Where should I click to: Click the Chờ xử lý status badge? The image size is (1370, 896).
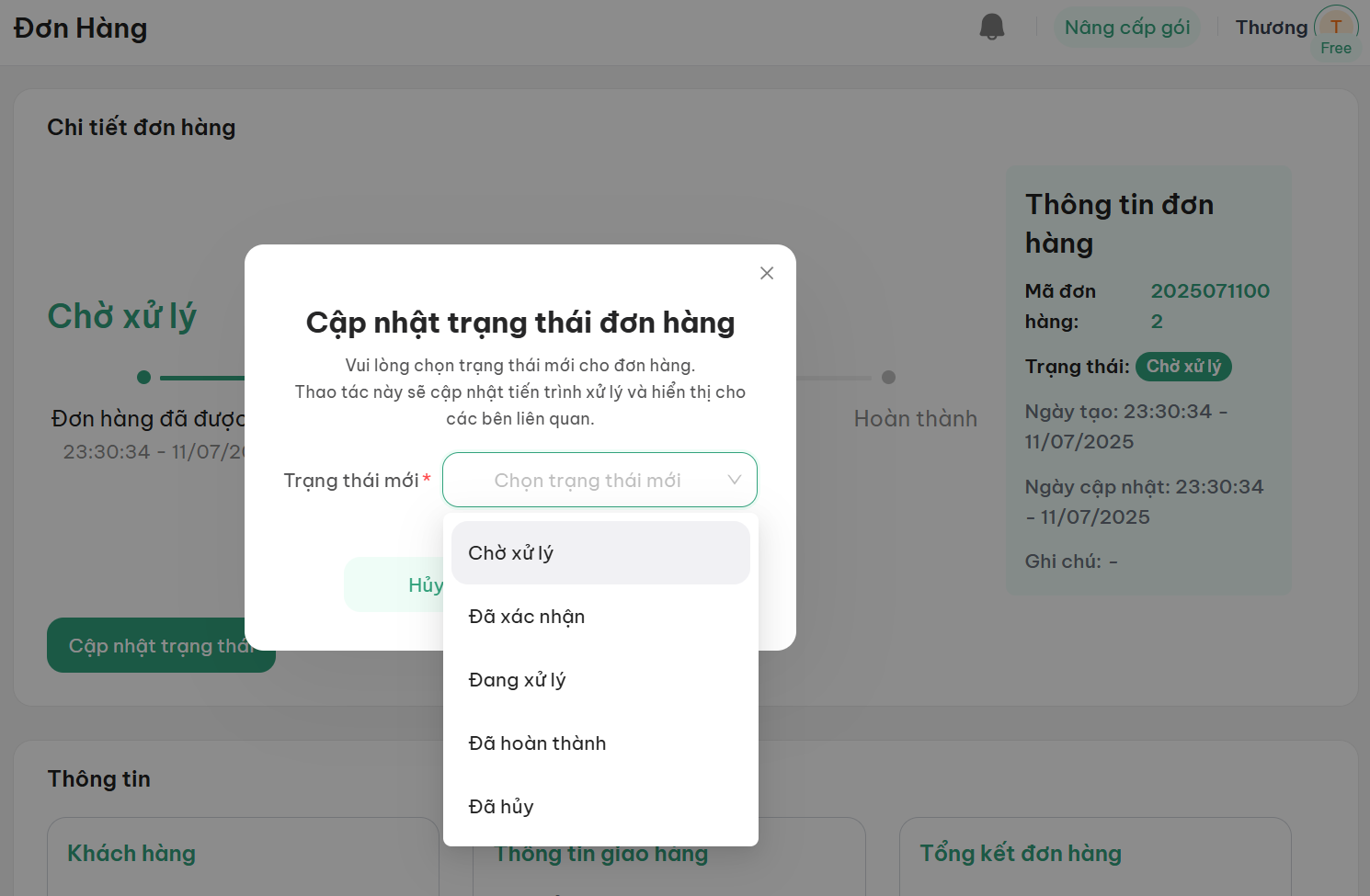(x=1182, y=367)
